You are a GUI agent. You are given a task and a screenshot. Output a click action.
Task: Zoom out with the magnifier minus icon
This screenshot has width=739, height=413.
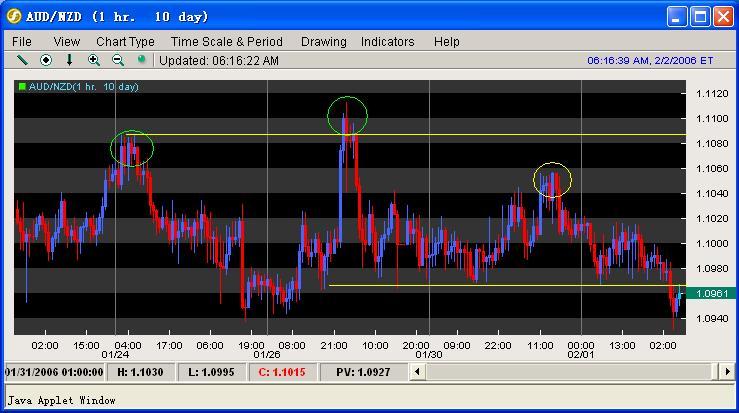(118, 60)
